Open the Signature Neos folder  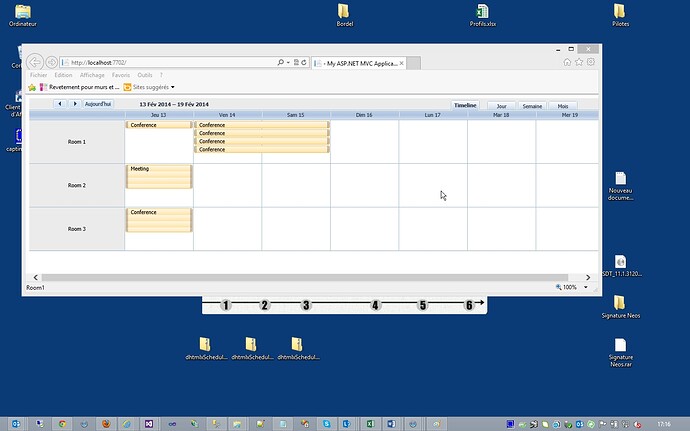(620, 306)
